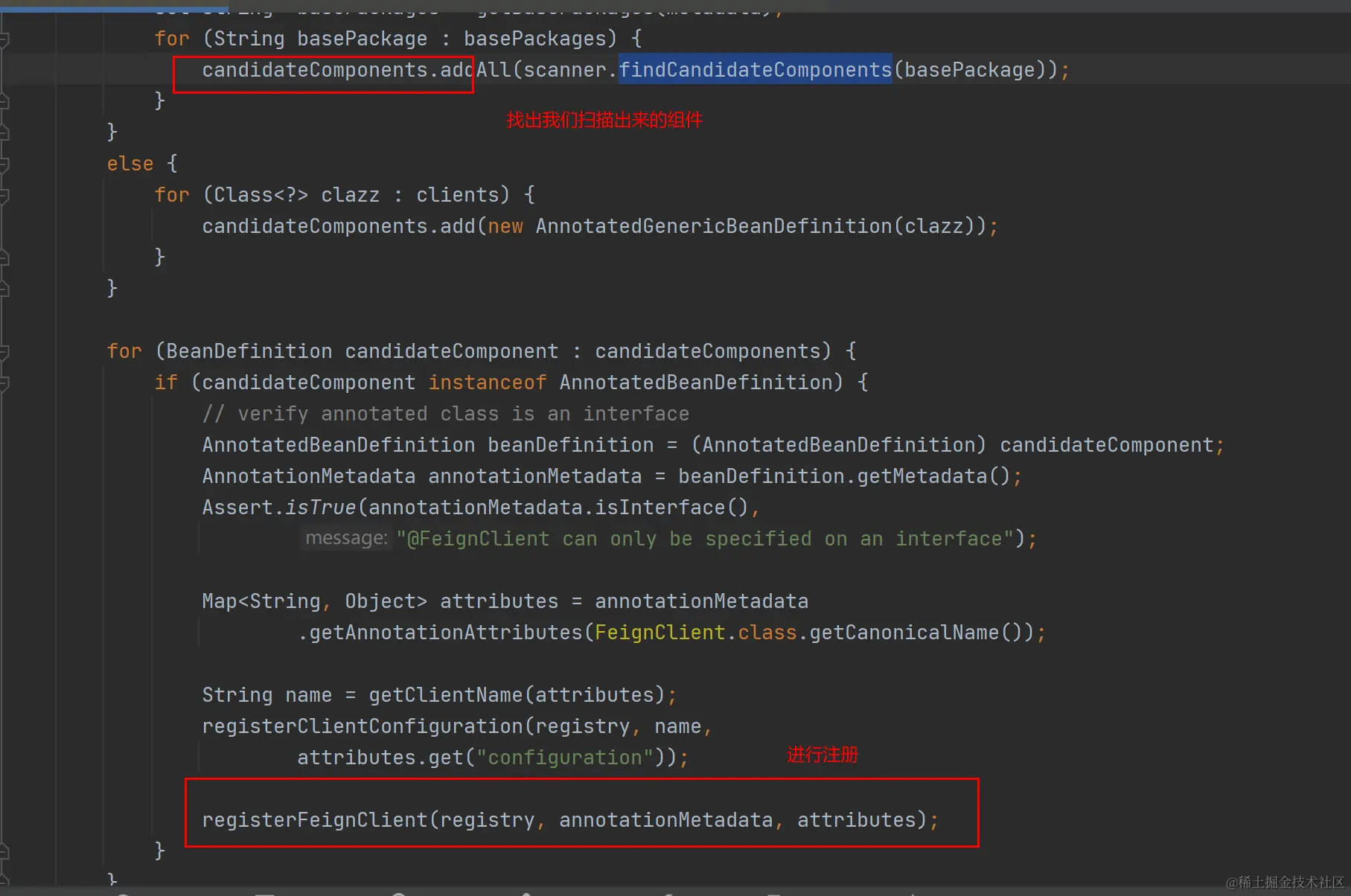Click the 'beanDefinition' variable declaration name
This screenshot has width=1351, height=896.
tap(571, 445)
